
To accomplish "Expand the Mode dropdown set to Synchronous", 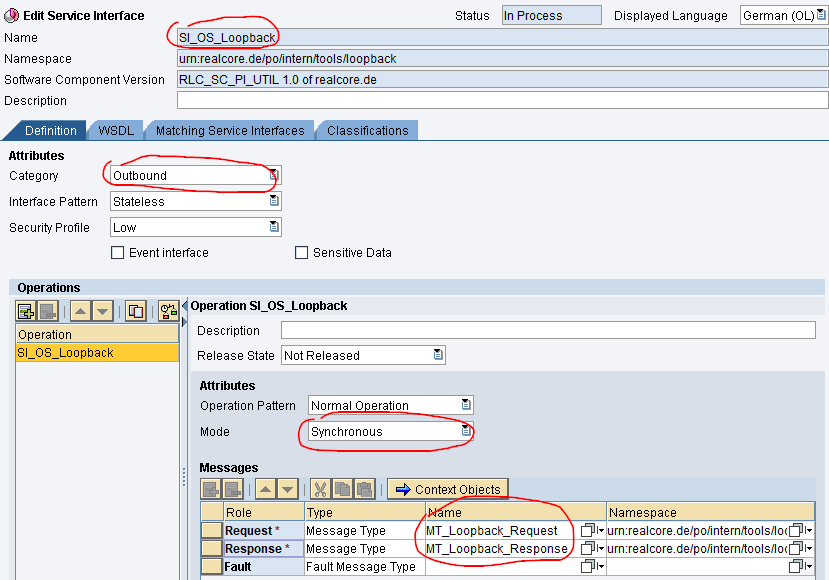I will [x=465, y=431].
